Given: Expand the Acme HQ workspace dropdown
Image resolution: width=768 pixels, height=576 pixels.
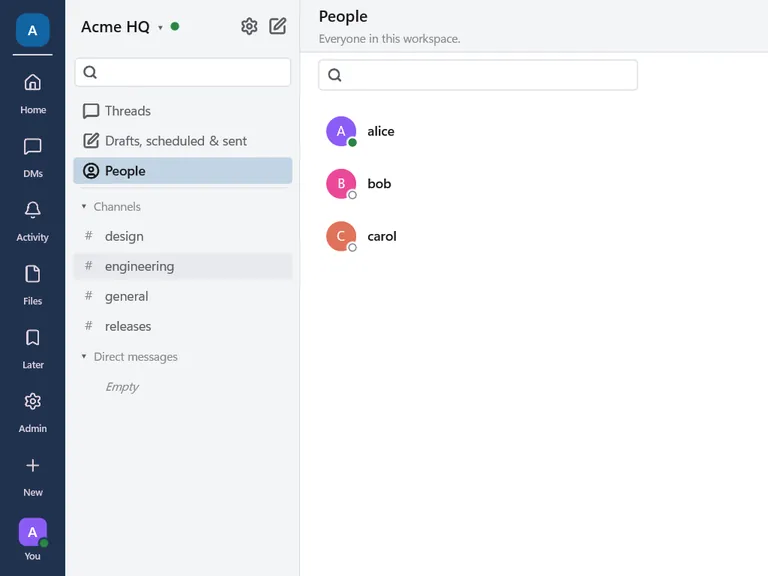Looking at the screenshot, I should click(x=160, y=28).
